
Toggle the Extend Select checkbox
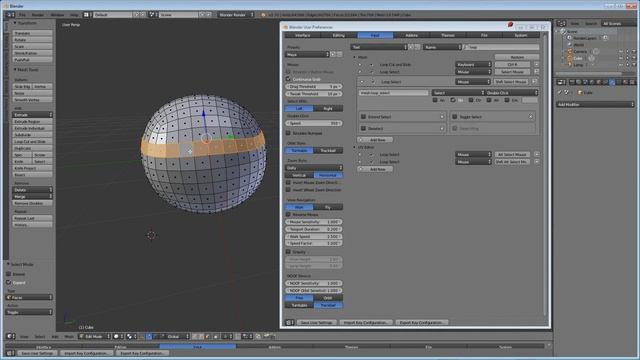pyautogui.click(x=363, y=117)
